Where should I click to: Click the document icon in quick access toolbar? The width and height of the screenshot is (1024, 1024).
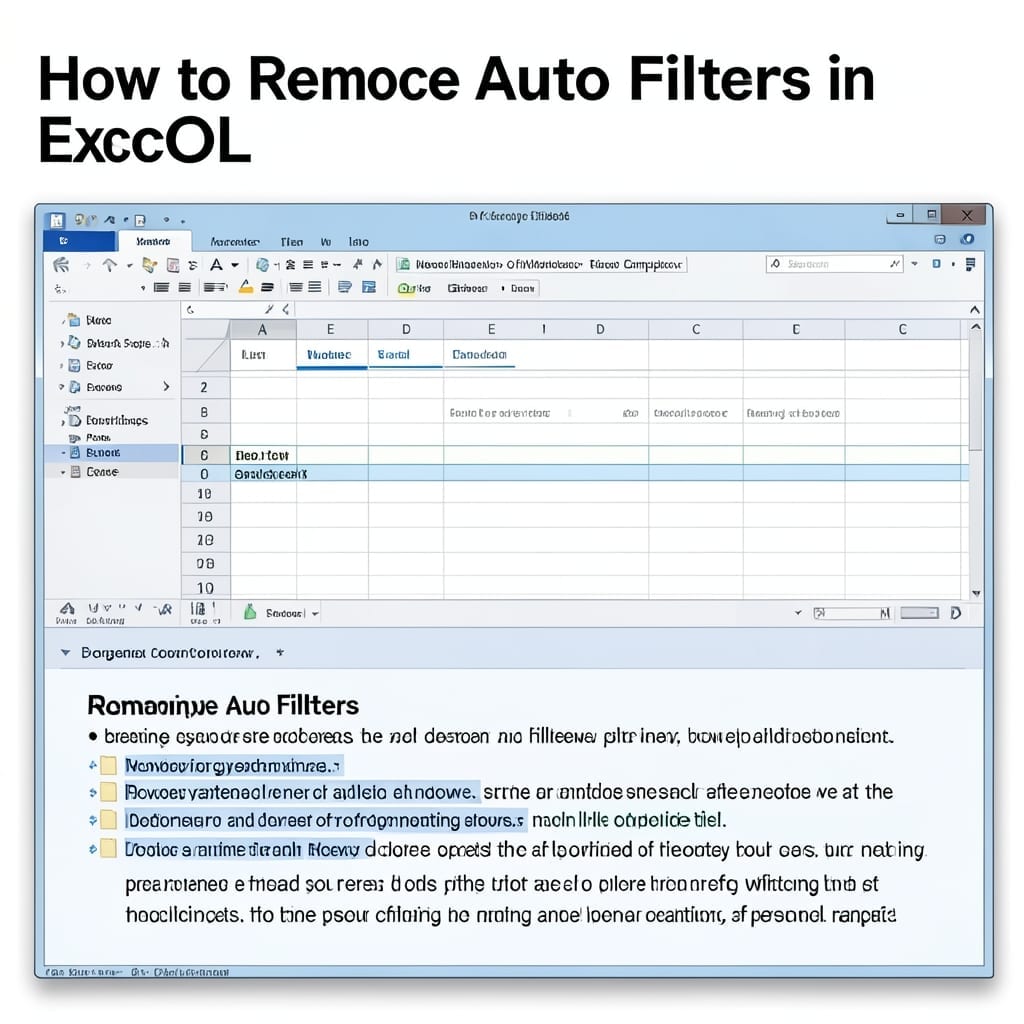pyautogui.click(x=140, y=220)
